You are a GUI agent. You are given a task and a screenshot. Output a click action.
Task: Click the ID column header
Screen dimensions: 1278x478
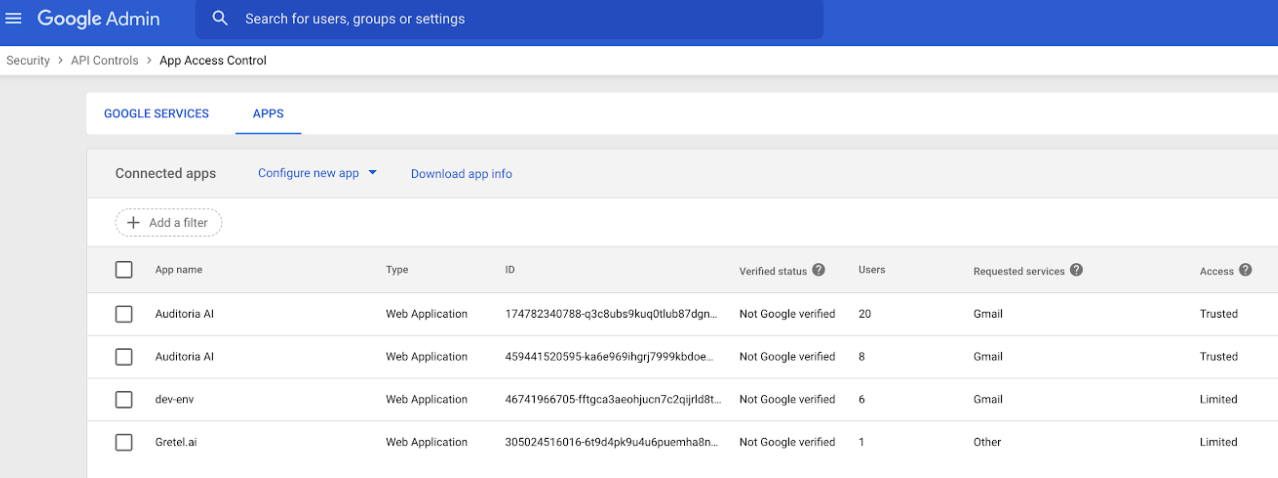click(510, 270)
